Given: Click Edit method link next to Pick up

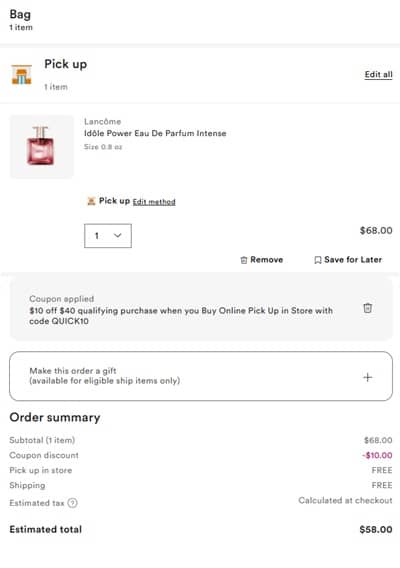Looking at the screenshot, I should pyautogui.click(x=154, y=202).
